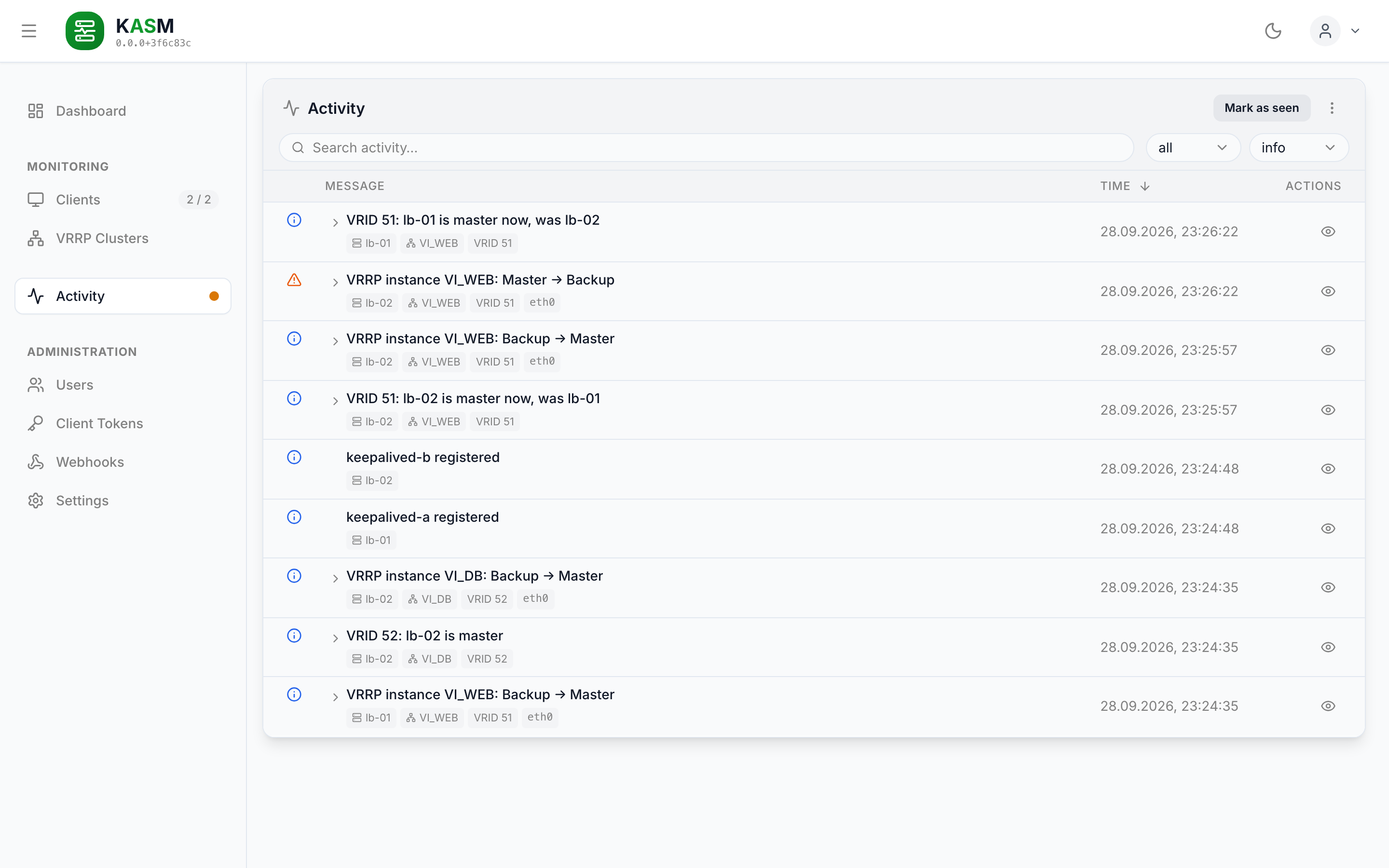Click the search magnifier icon
This screenshot has width=1389, height=868.
point(298,148)
